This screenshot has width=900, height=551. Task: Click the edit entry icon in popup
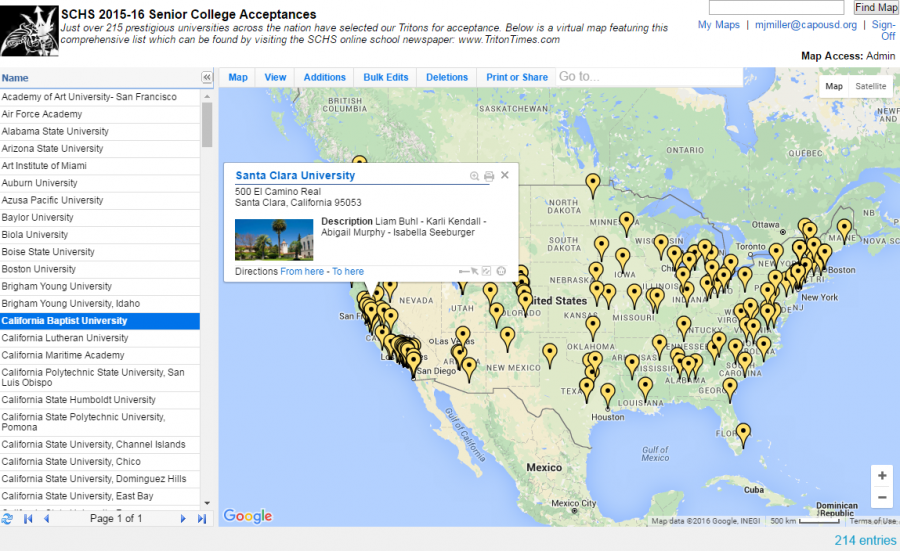[486, 271]
